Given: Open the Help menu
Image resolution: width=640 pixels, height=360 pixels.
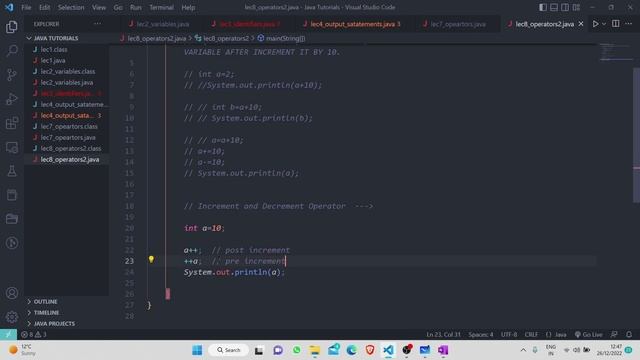Looking at the screenshot, I should point(188,7).
